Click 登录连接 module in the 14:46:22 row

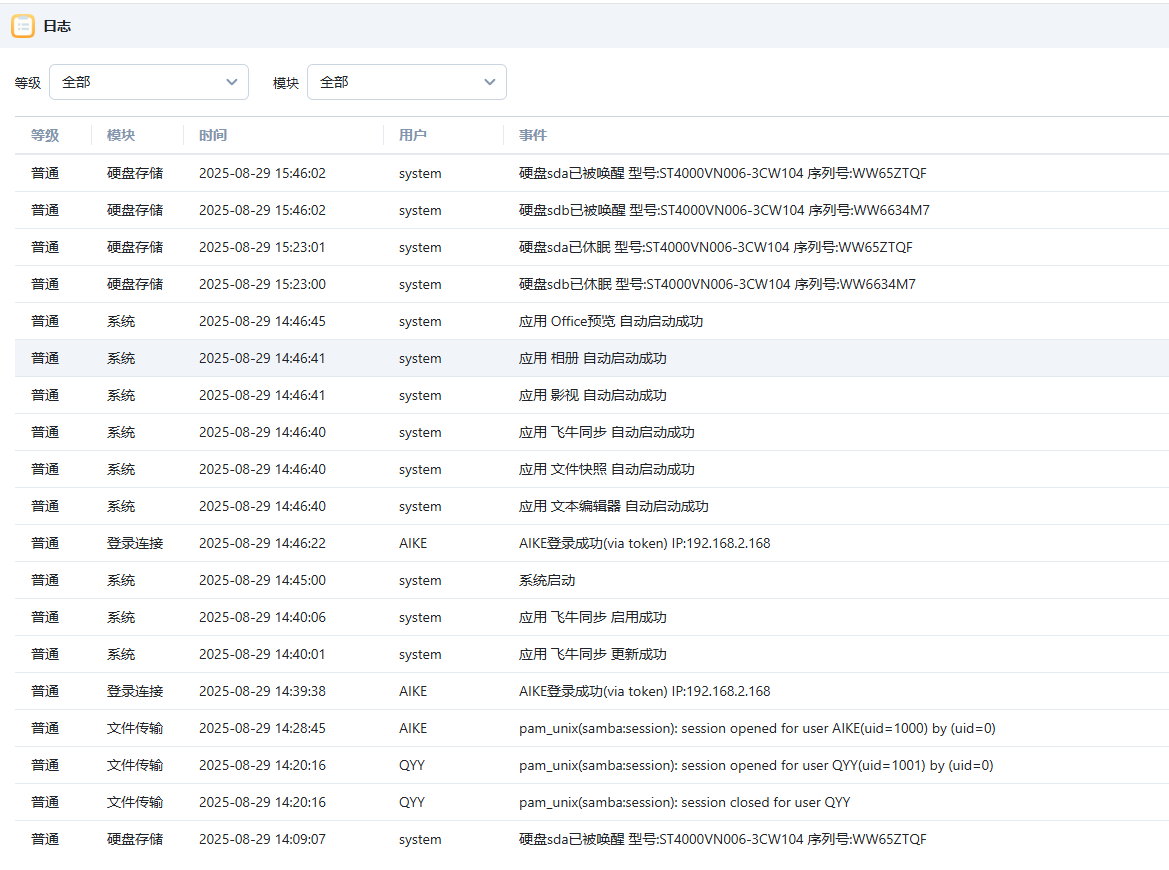point(135,543)
